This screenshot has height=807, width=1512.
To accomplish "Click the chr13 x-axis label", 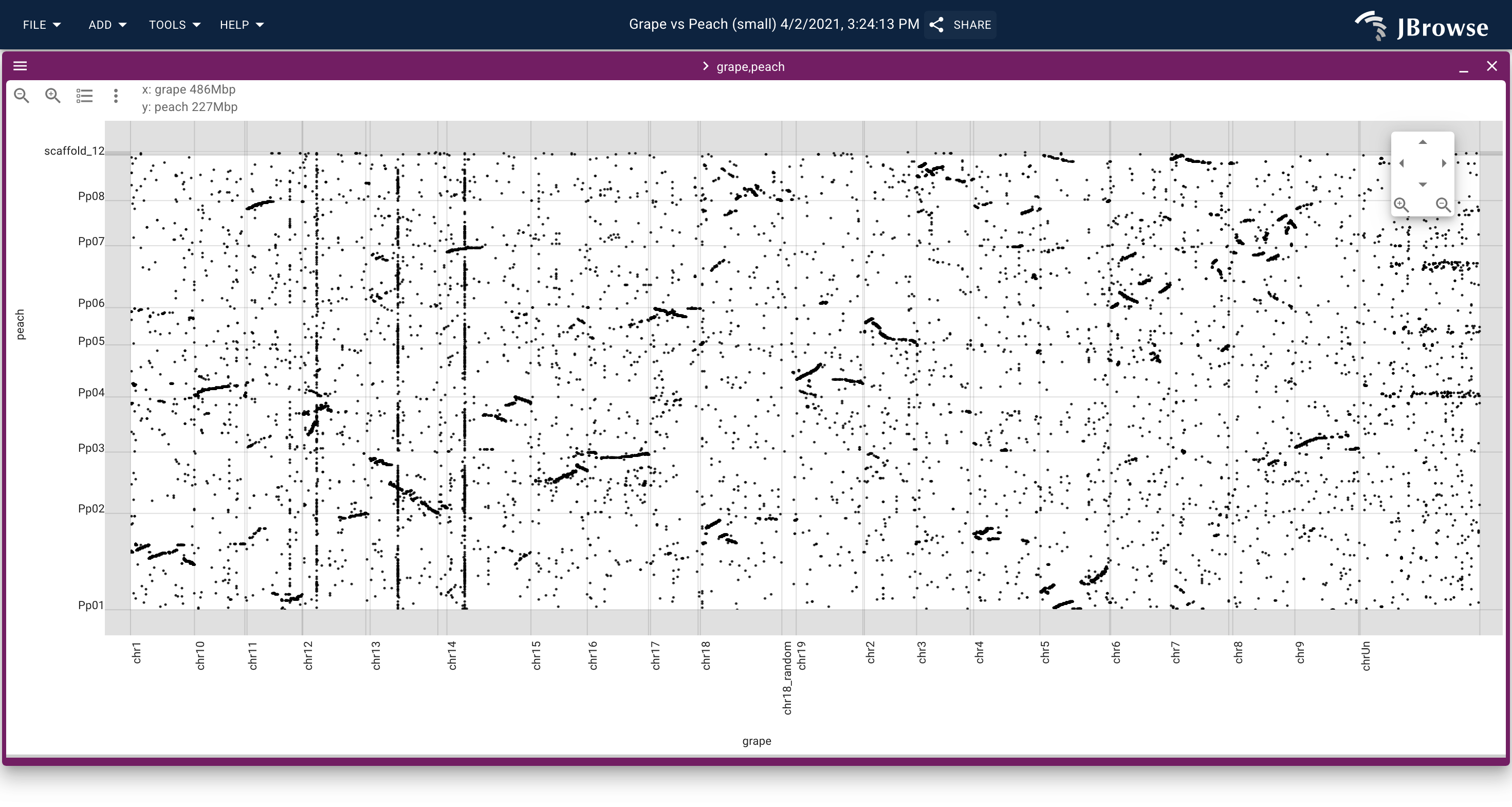I will pos(376,655).
